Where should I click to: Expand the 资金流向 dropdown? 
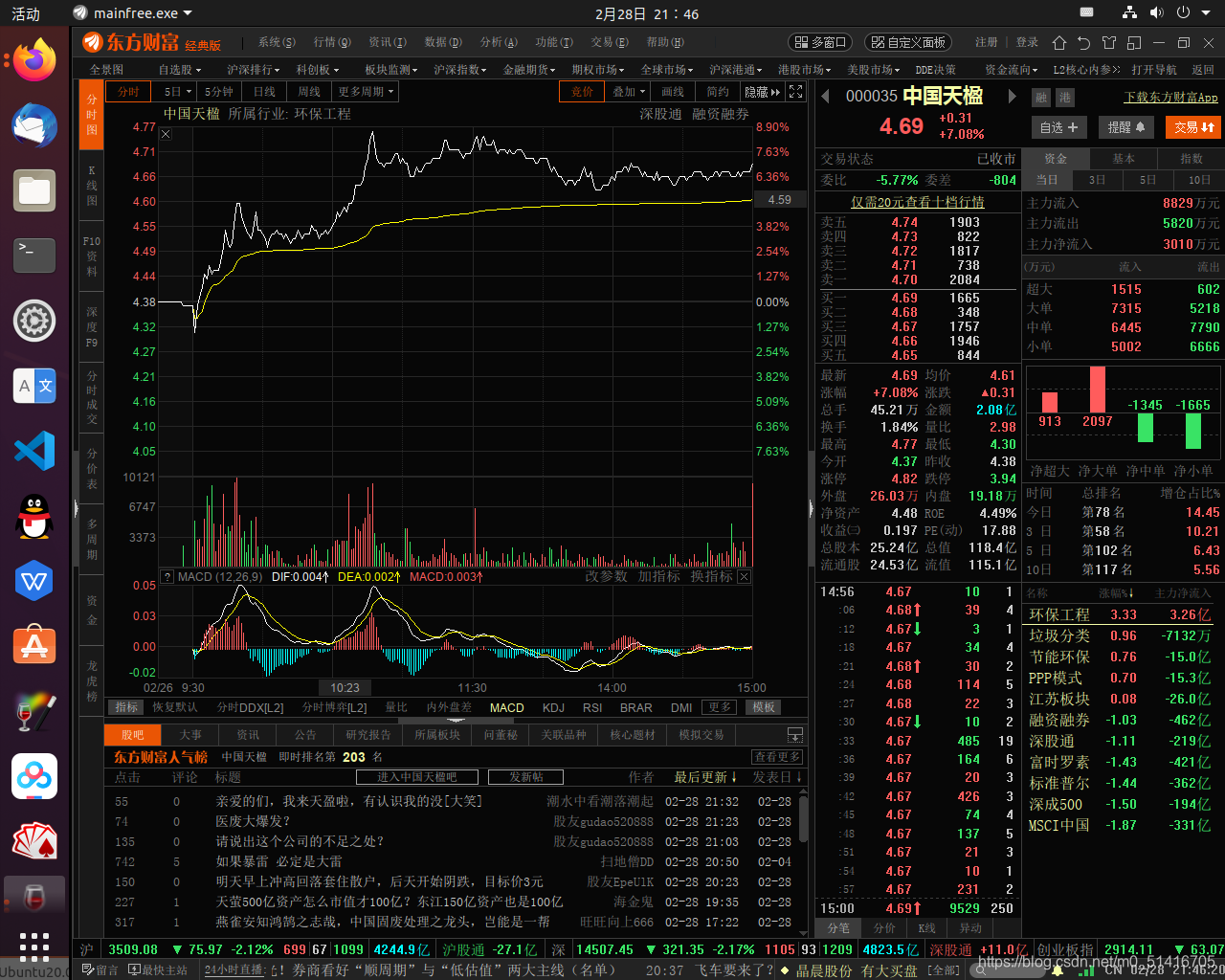pyautogui.click(x=1012, y=70)
